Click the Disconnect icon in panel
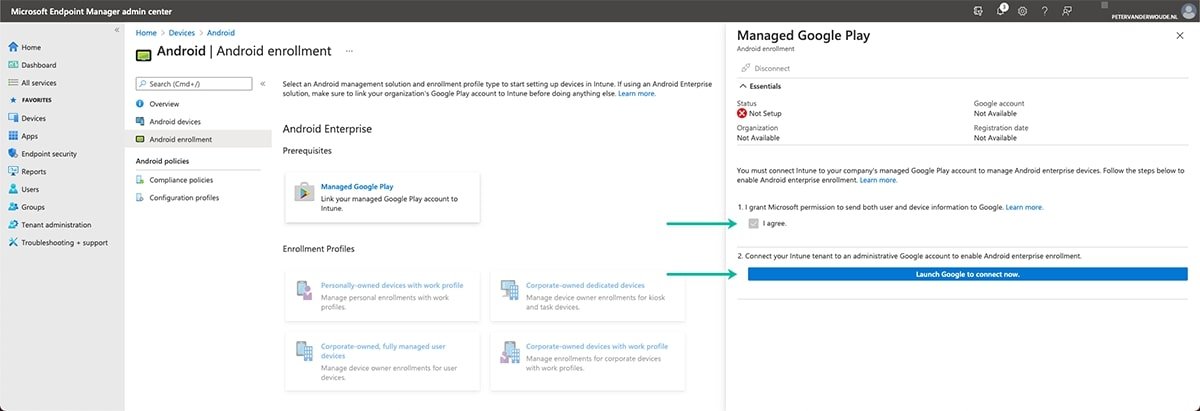Viewport: 1200px width, 411px height. pyautogui.click(x=745, y=68)
